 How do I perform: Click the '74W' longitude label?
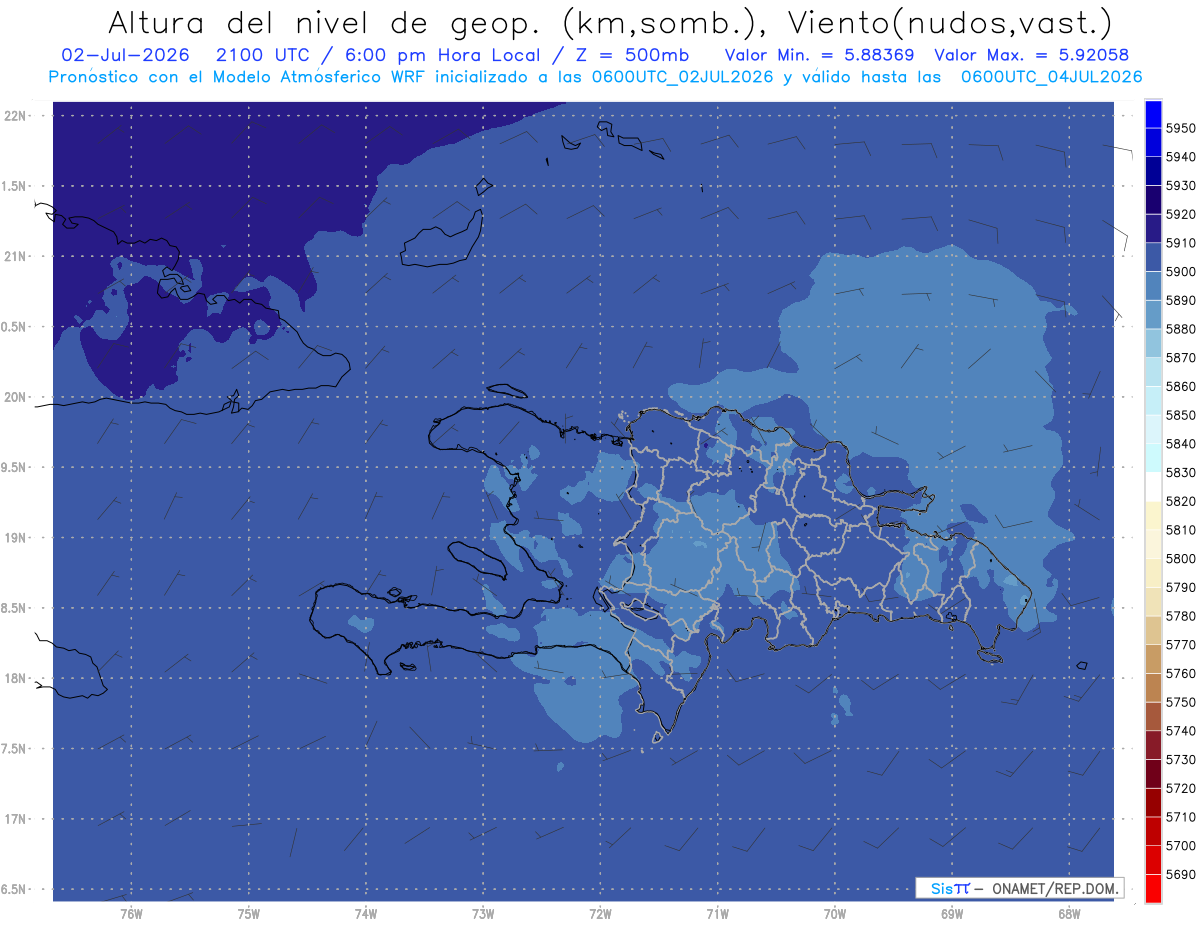[365, 914]
